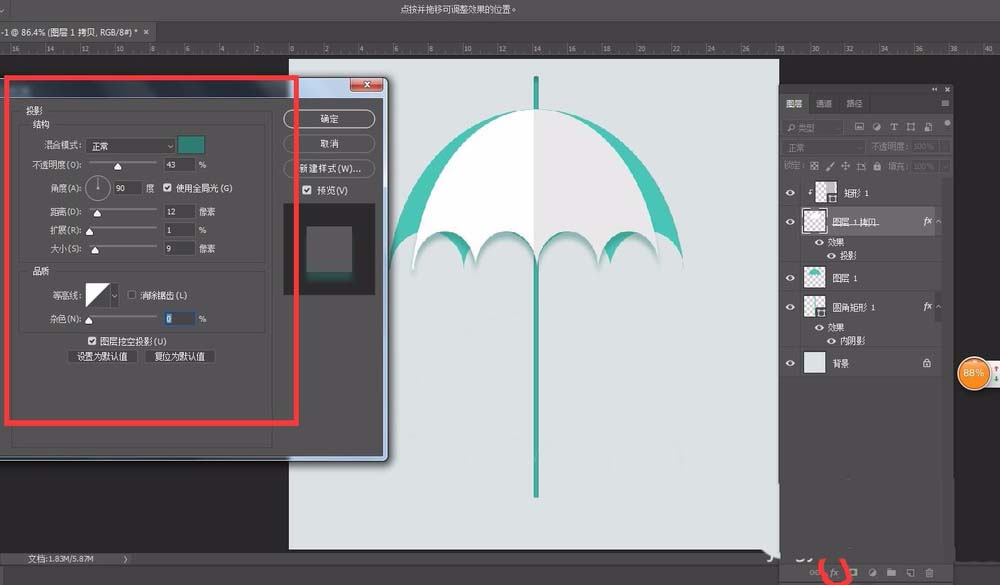Enable the 消除锯齿 (L) checkbox
Image resolution: width=1000 pixels, height=585 pixels.
pos(133,295)
